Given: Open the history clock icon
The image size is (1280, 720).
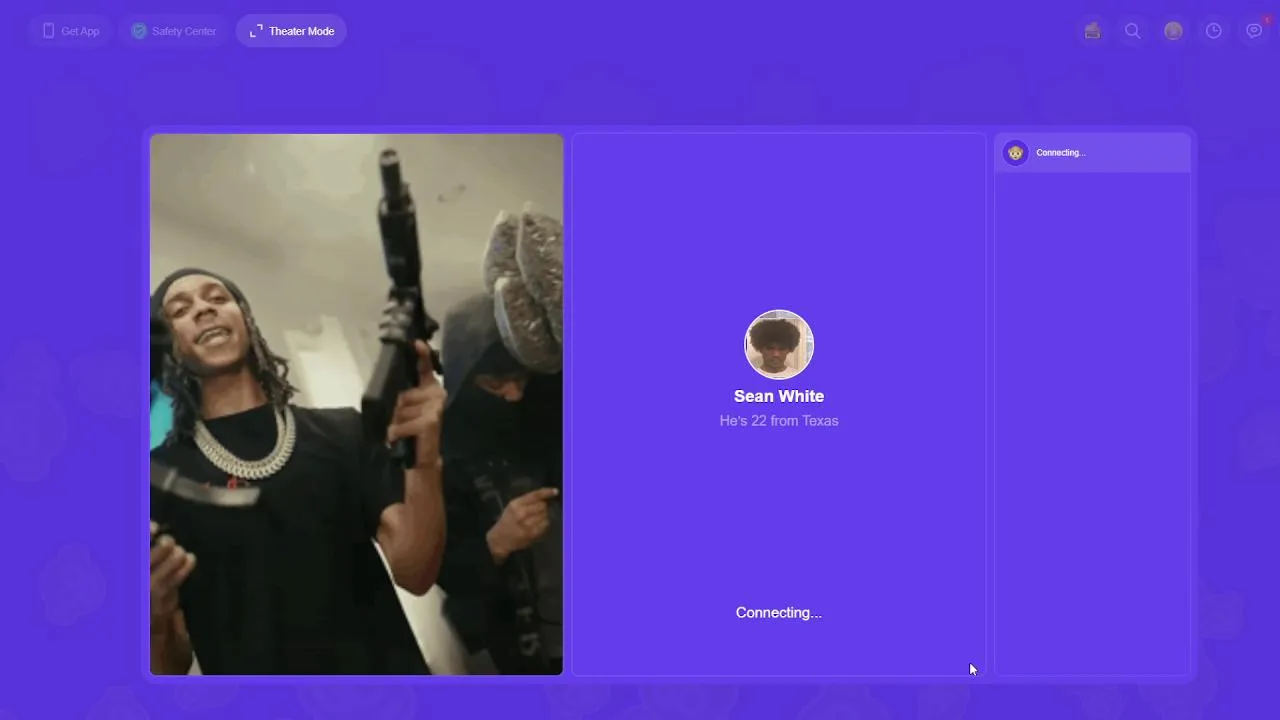Looking at the screenshot, I should (x=1213, y=31).
